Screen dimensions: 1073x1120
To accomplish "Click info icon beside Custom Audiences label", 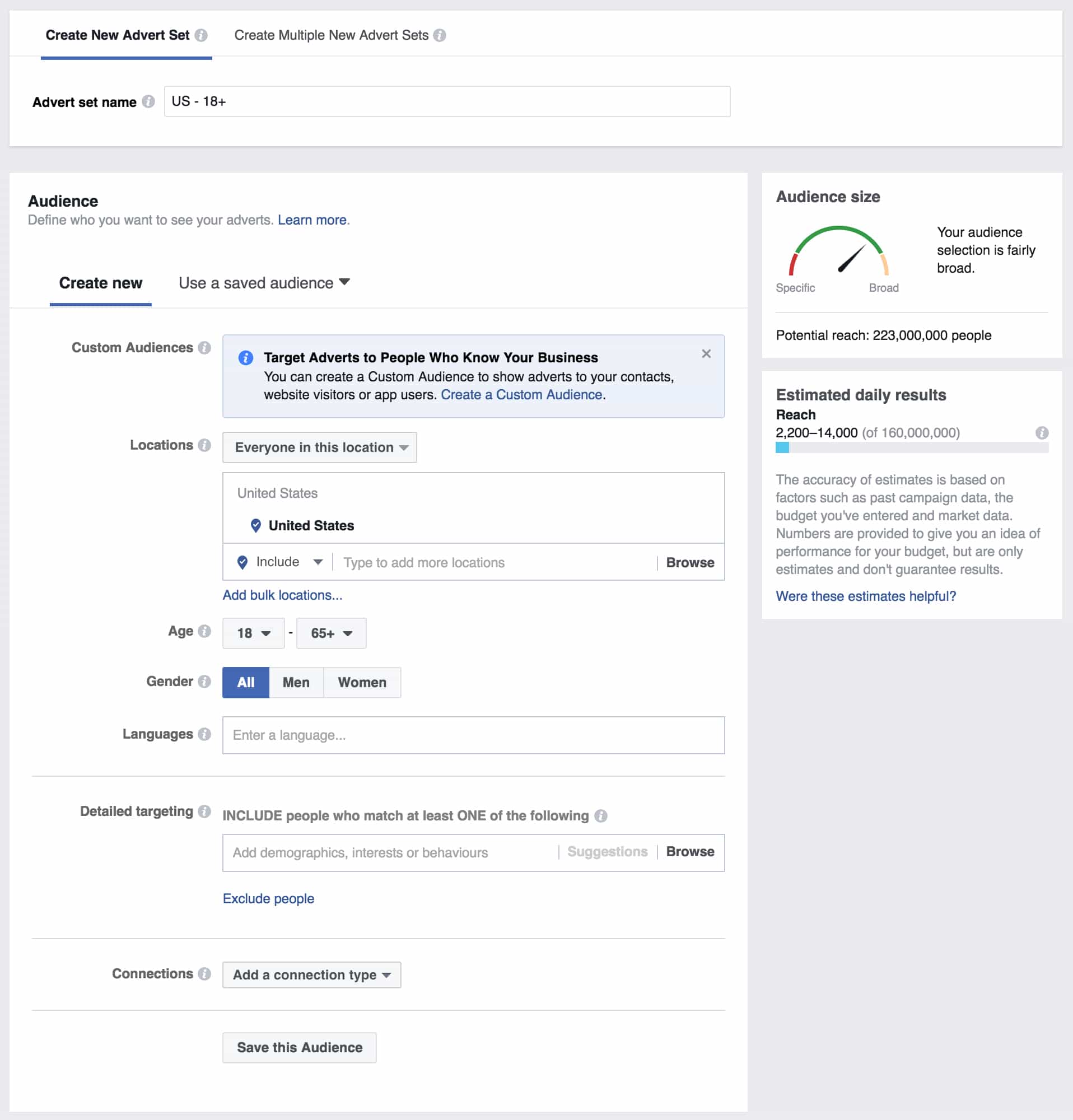I will click(x=204, y=347).
